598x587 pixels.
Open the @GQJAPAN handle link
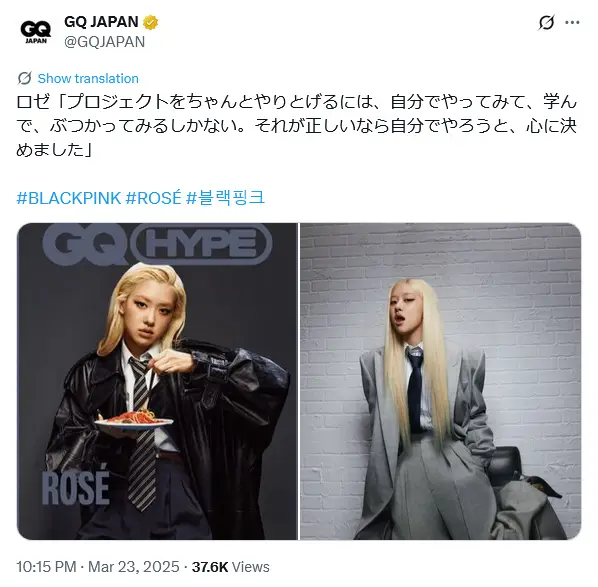pyautogui.click(x=104, y=42)
